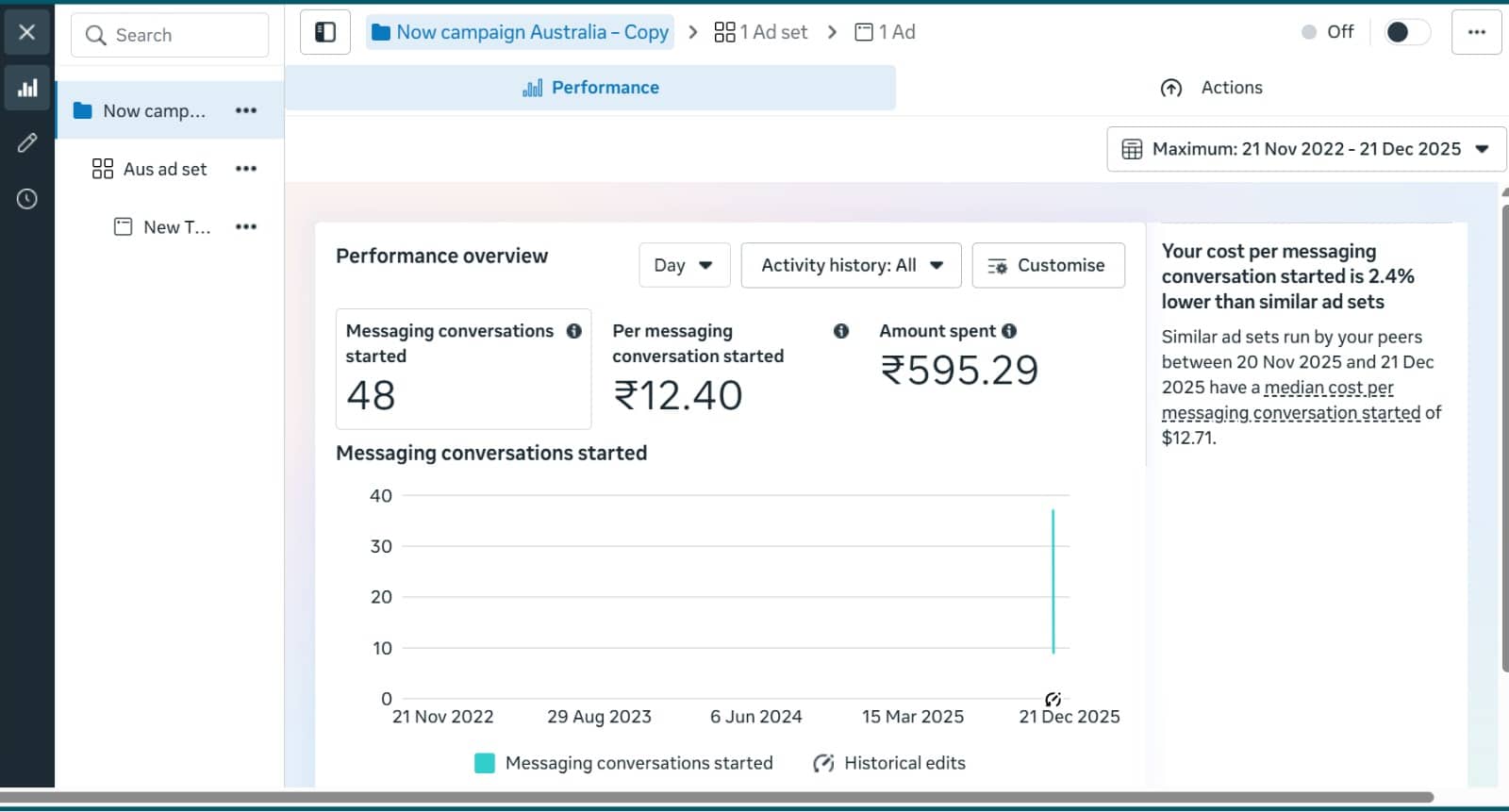Open the Maximum date range picker
This screenshot has height=812, width=1509.
coord(1305,149)
